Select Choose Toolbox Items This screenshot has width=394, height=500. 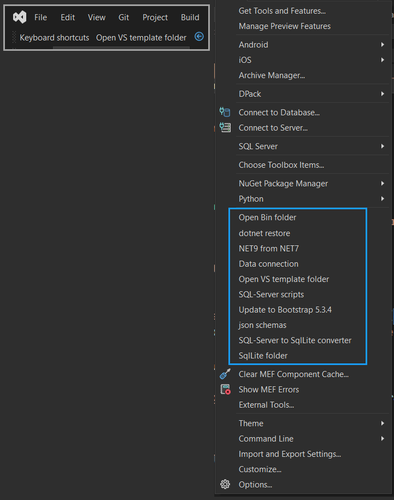(281, 165)
